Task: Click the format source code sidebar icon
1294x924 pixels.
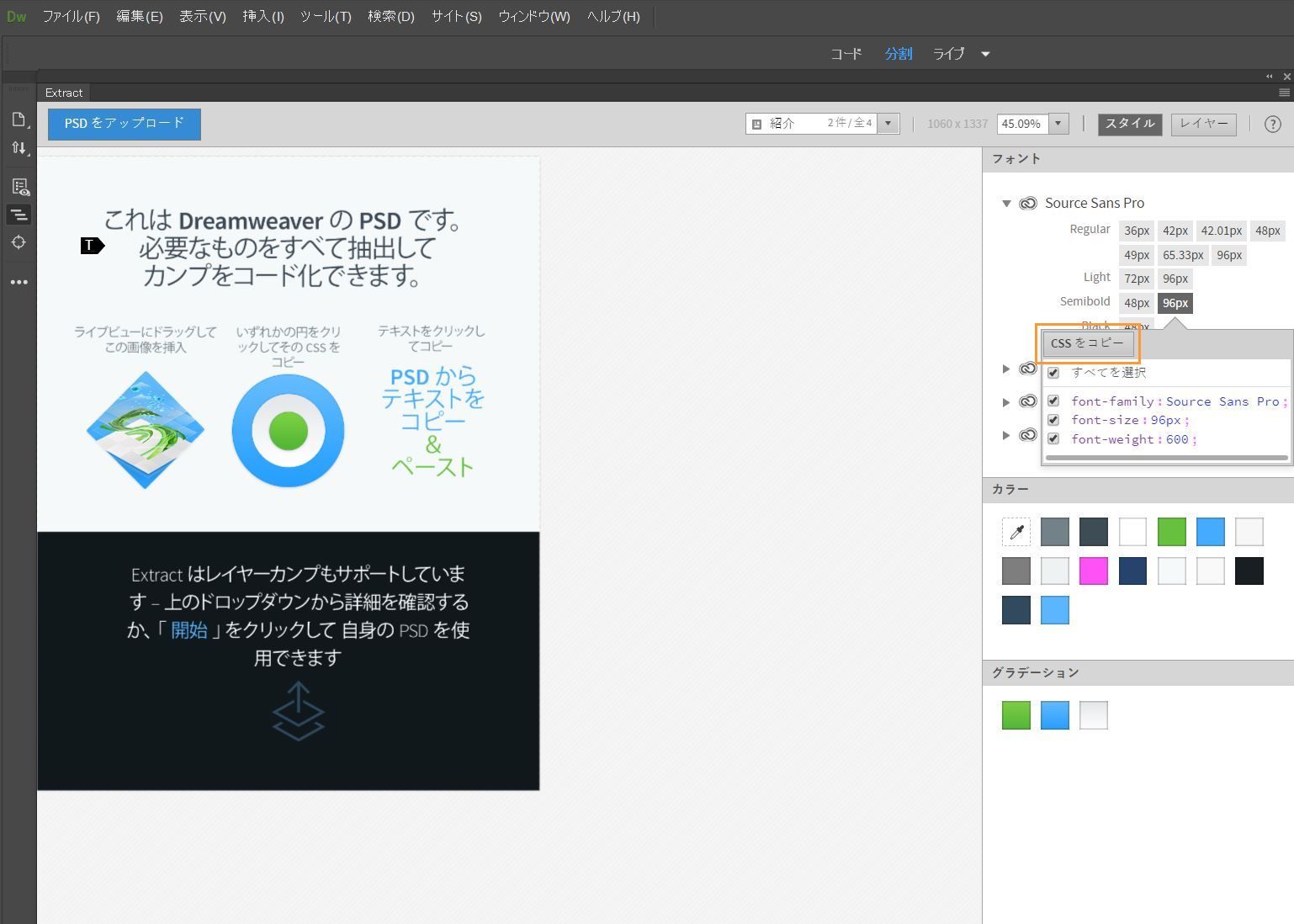Action: coord(19,215)
